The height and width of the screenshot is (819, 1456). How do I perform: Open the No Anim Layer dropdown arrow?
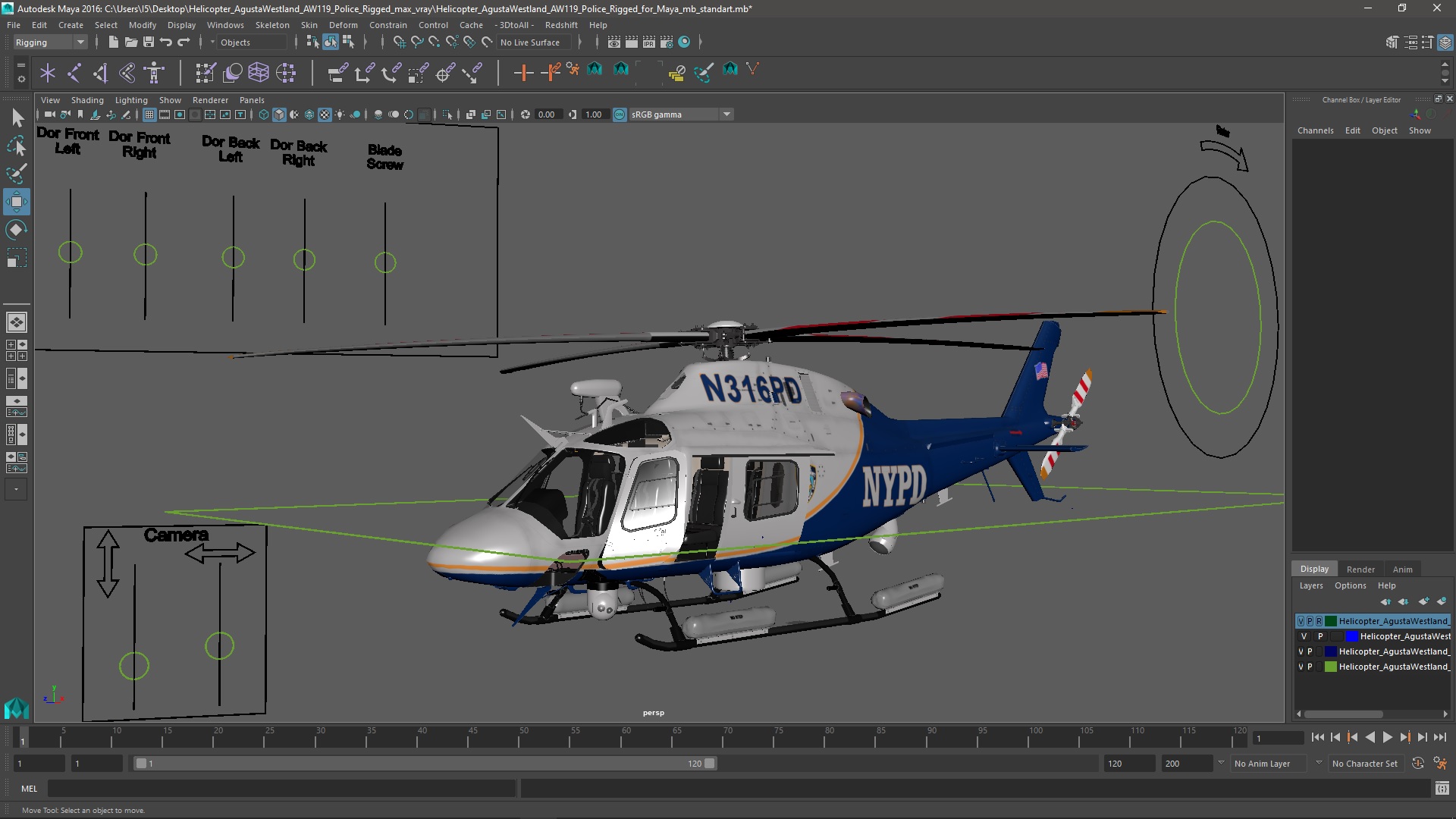tap(1221, 763)
